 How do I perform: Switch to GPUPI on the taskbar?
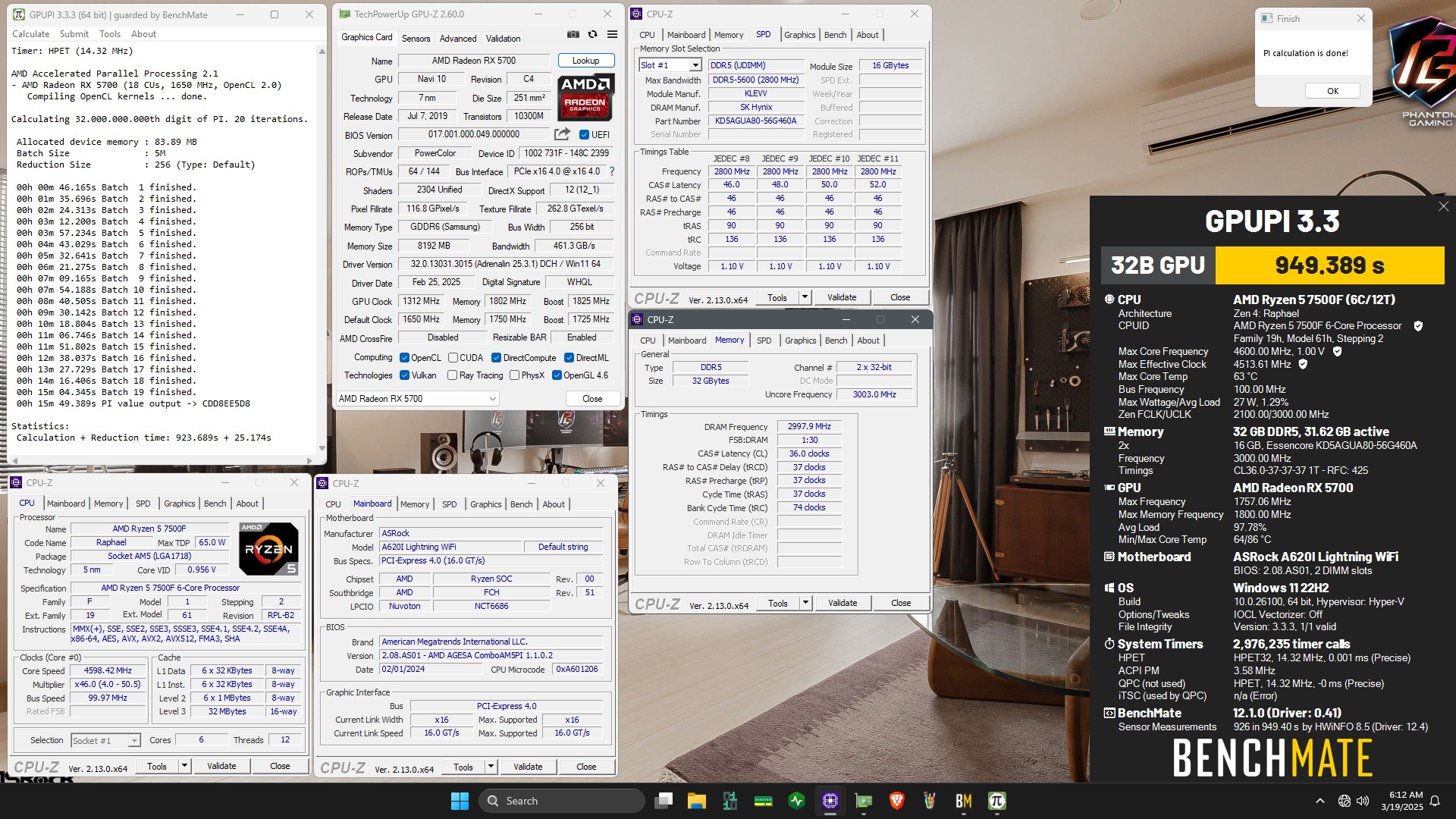(x=996, y=801)
